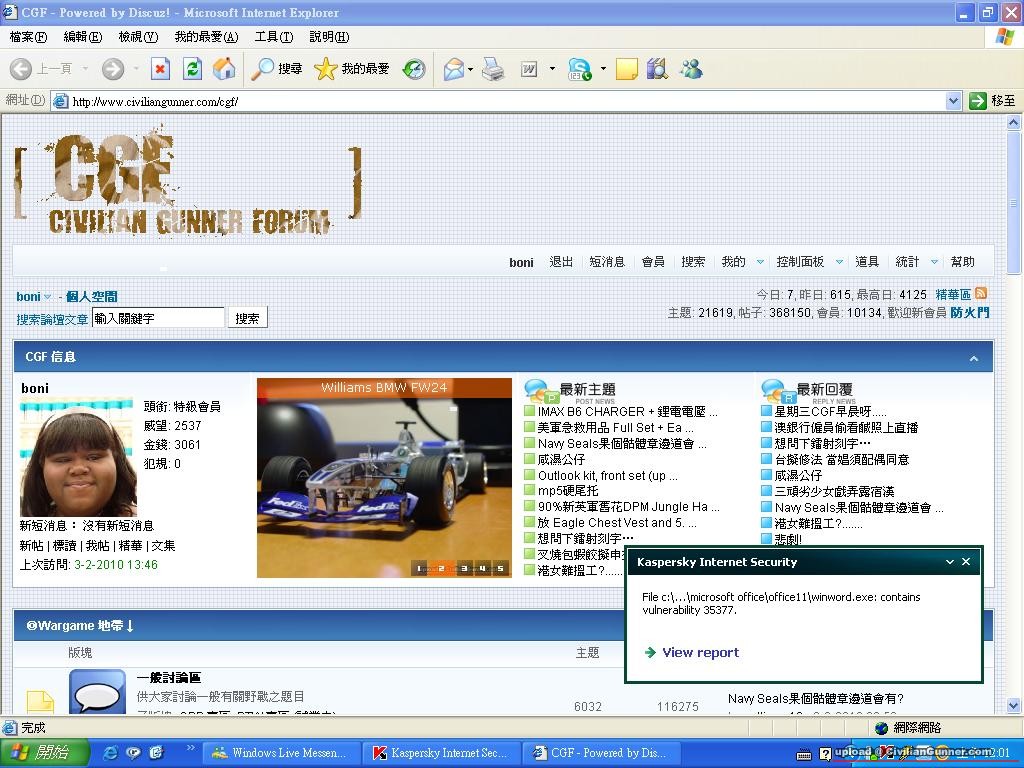Viewport: 1024px width, 768px height.
Task: Click the 搜索 button beside keyword field
Action: click(x=247, y=318)
